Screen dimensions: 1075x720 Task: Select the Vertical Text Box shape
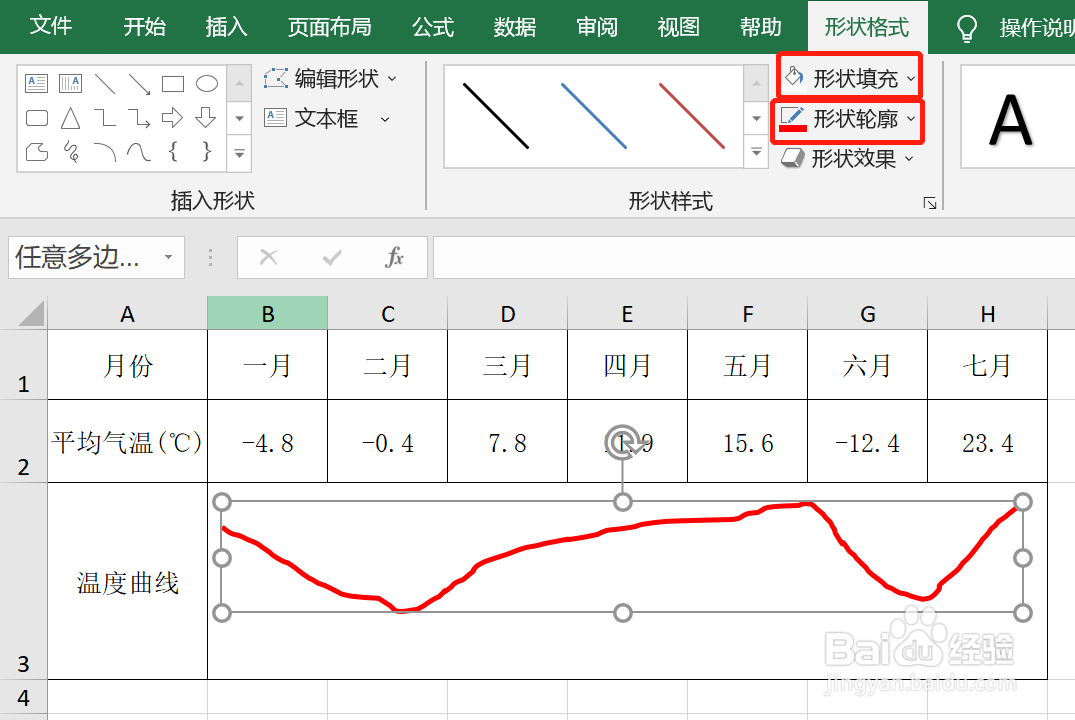click(x=71, y=84)
